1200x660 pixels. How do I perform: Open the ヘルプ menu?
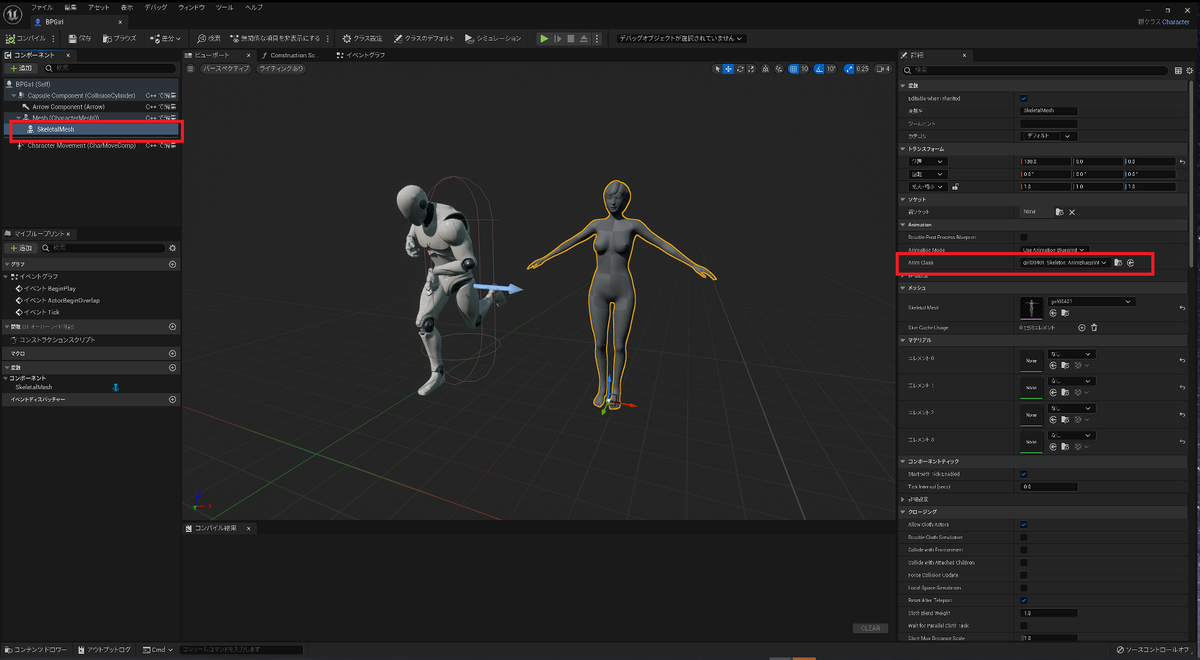[254, 7]
